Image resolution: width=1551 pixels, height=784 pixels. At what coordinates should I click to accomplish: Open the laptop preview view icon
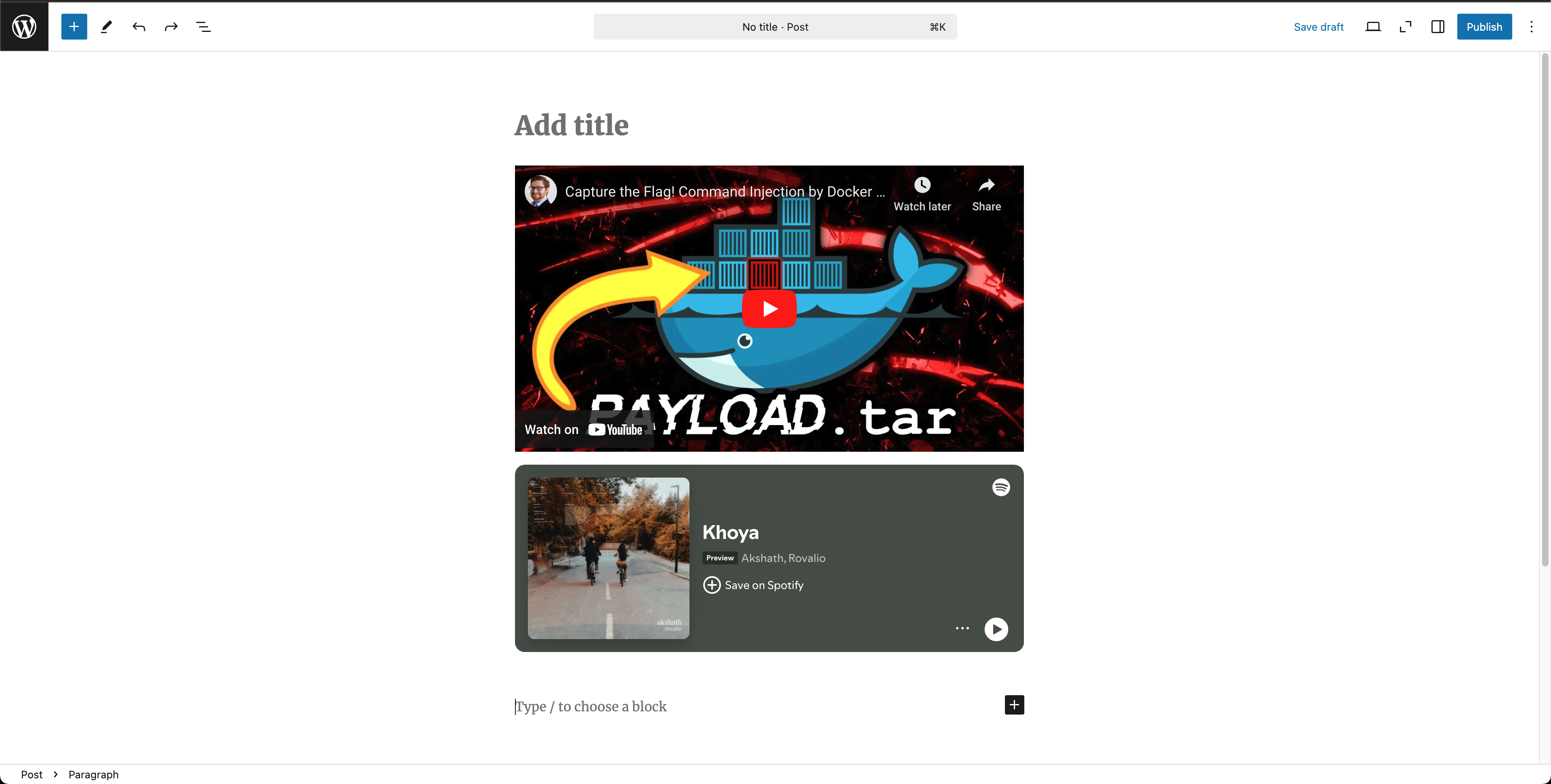(1373, 27)
